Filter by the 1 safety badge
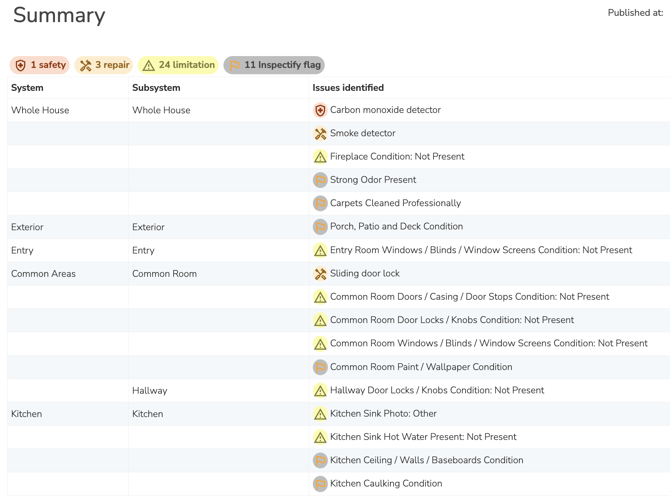 [40, 65]
